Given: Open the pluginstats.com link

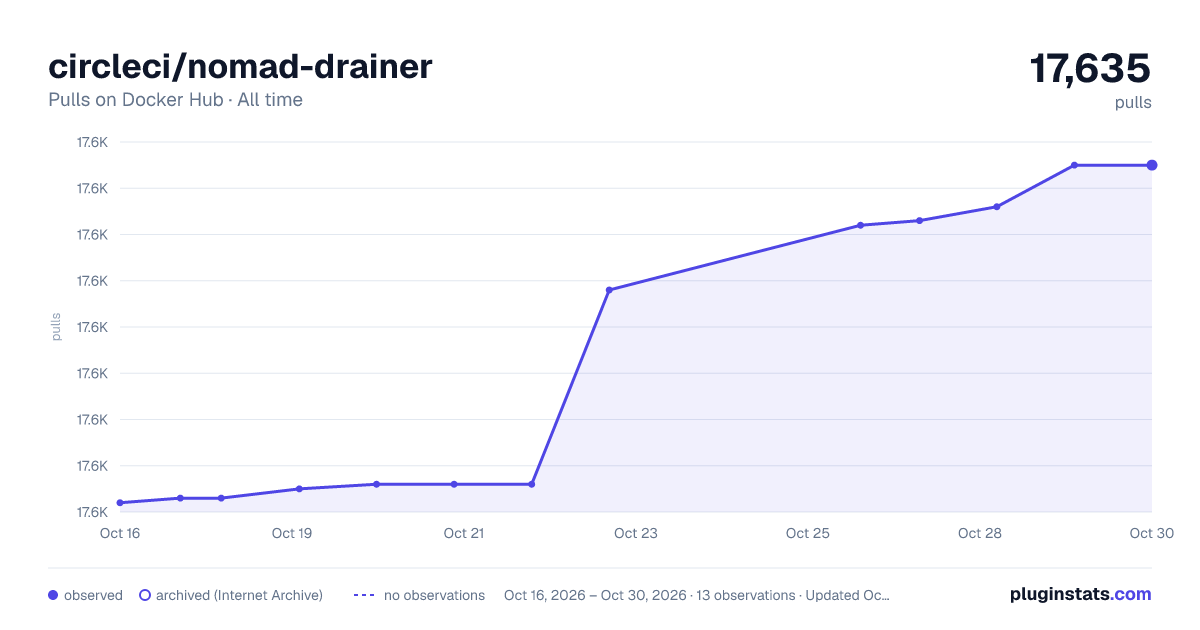Looking at the screenshot, I should [x=1081, y=594].
